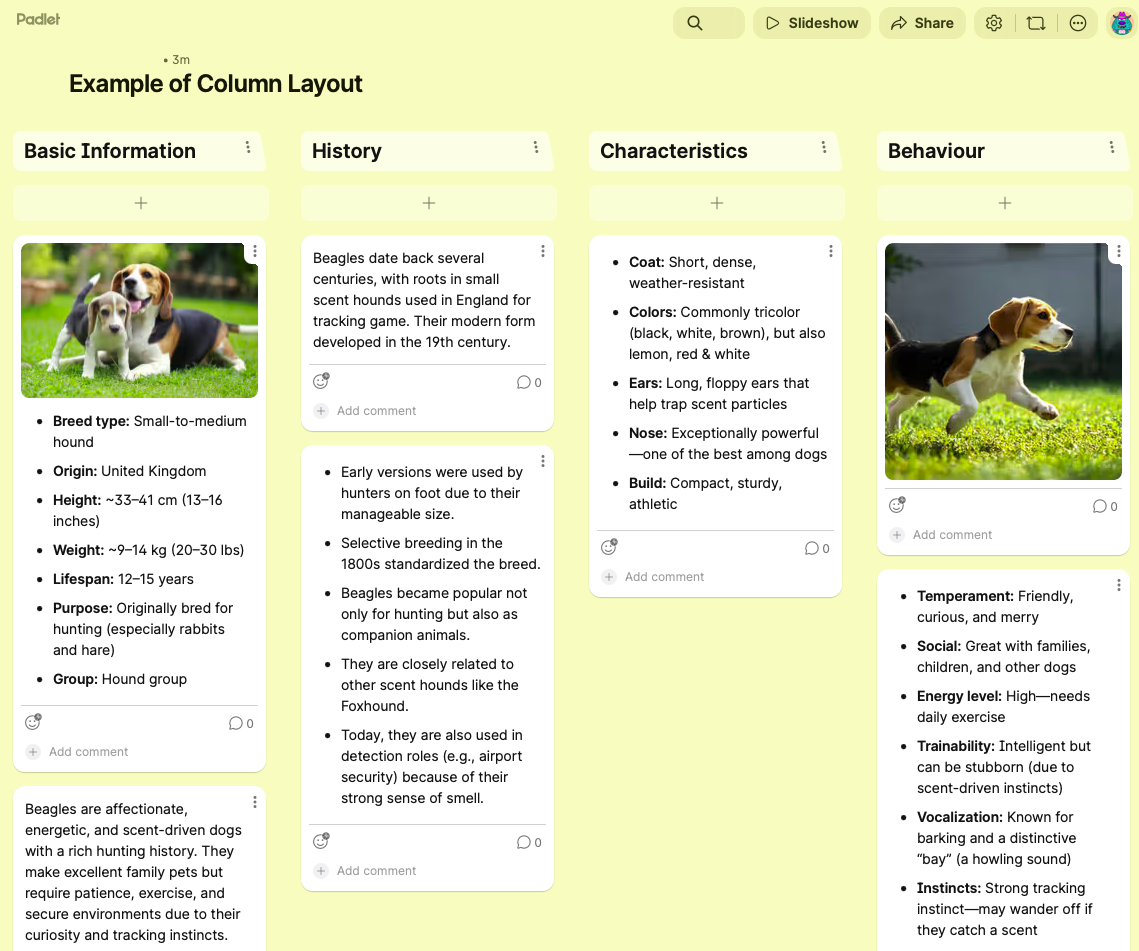The width and height of the screenshot is (1139, 951).
Task: Click the 'Characteristics' section heading
Action: tap(673, 151)
